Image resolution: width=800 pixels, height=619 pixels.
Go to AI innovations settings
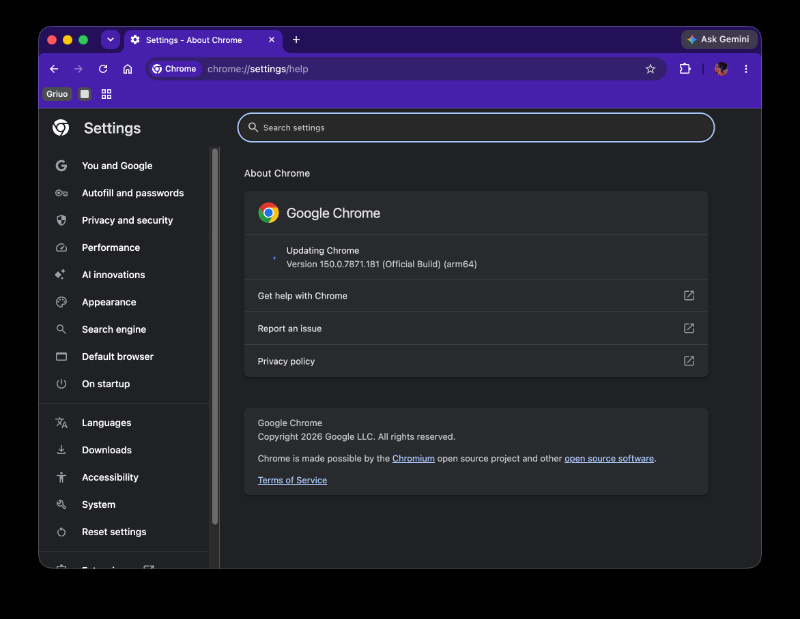(x=113, y=275)
